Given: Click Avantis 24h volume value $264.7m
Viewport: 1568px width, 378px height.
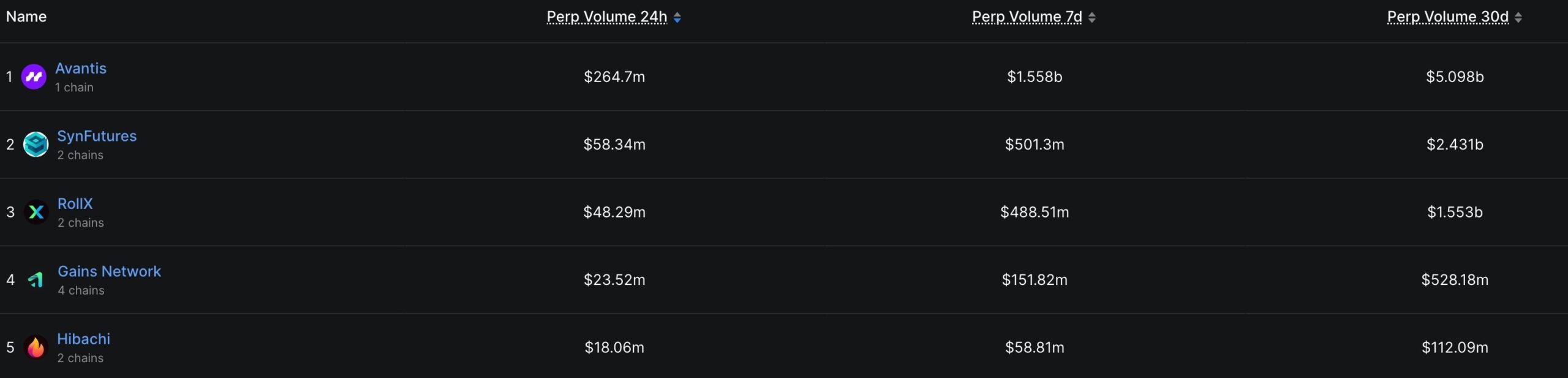Looking at the screenshot, I should click(614, 77).
